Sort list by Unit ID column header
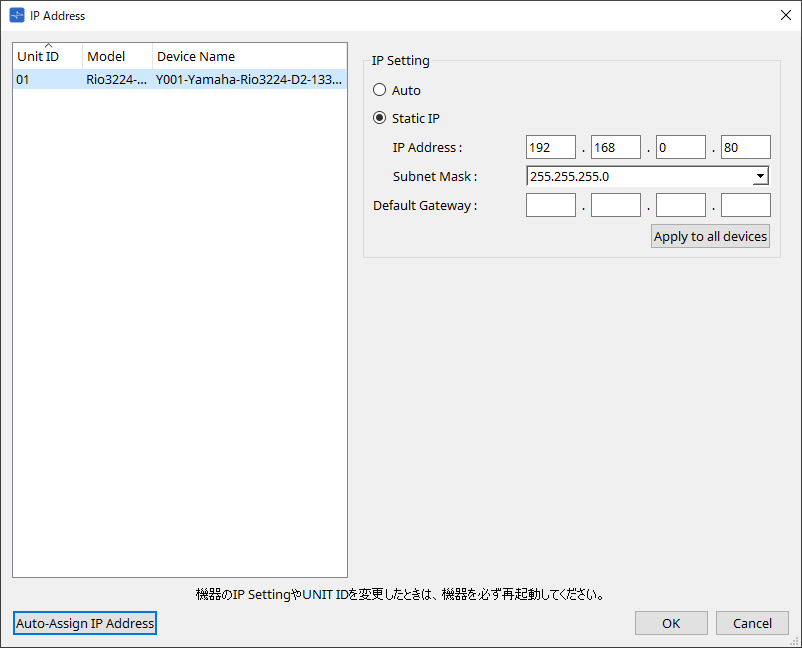The image size is (802, 648). click(x=47, y=57)
